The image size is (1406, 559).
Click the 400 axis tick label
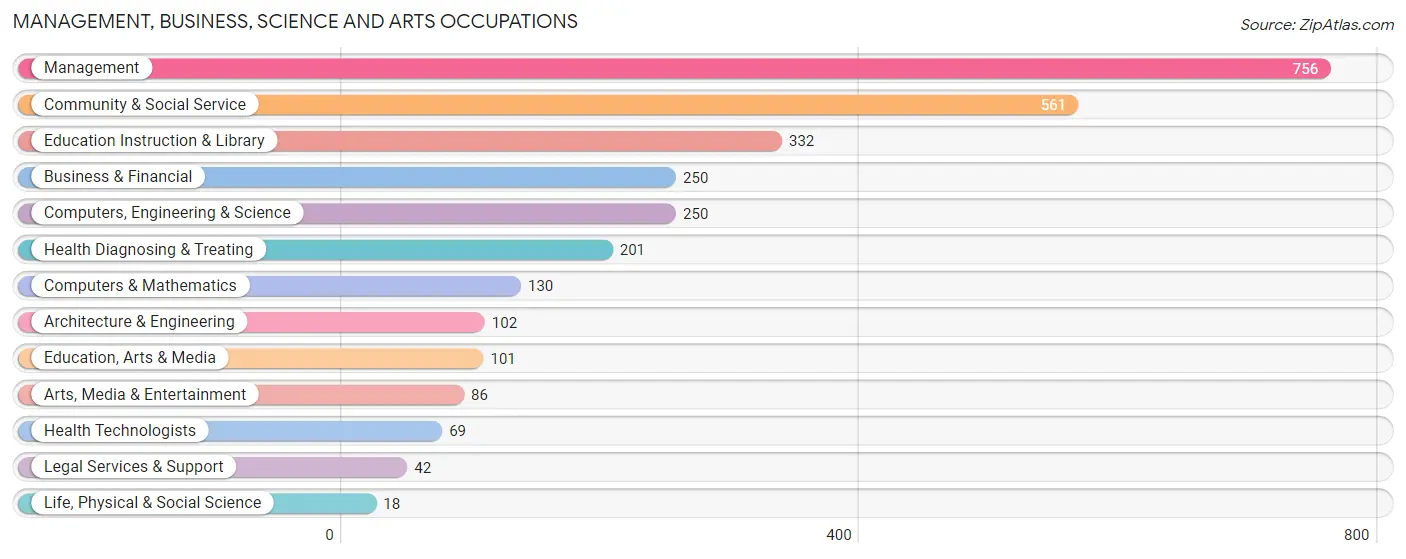click(x=839, y=535)
